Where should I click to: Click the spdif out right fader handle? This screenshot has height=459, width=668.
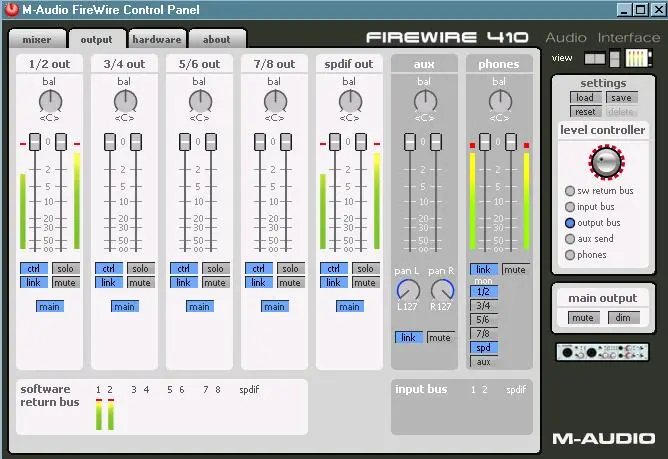click(361, 142)
